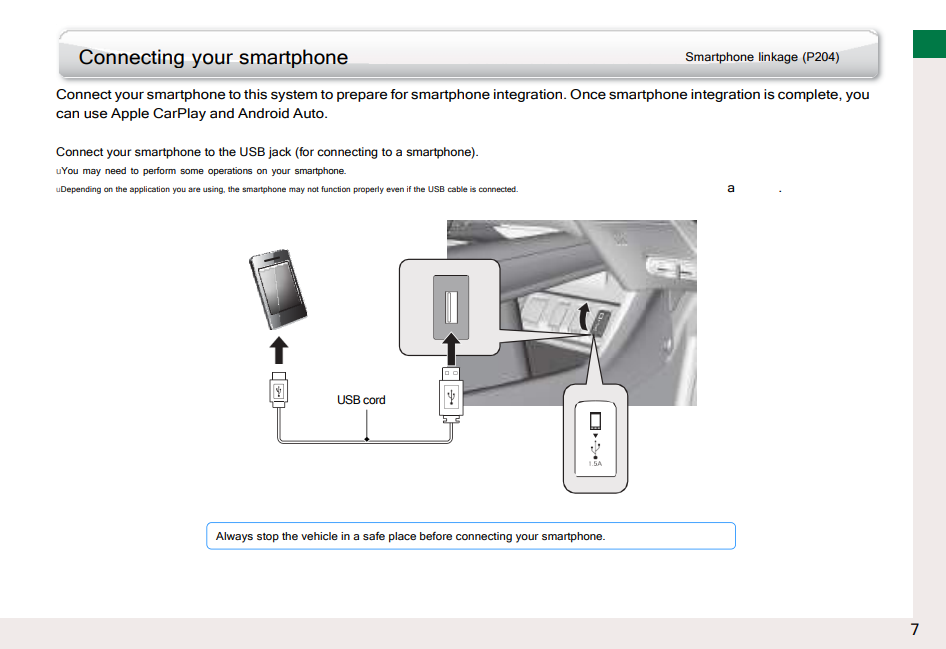This screenshot has height=649, width=946.
Task: Click the USB trident symbol above 1.5A
Action: point(595,447)
